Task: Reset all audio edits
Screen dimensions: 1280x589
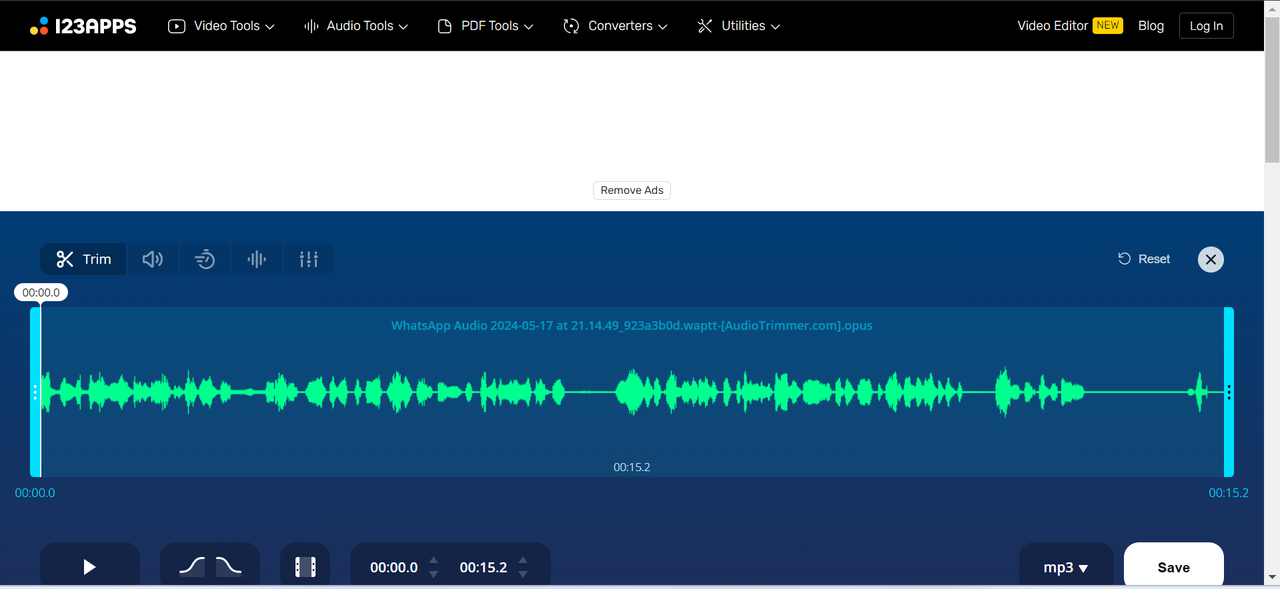Action: point(1144,259)
